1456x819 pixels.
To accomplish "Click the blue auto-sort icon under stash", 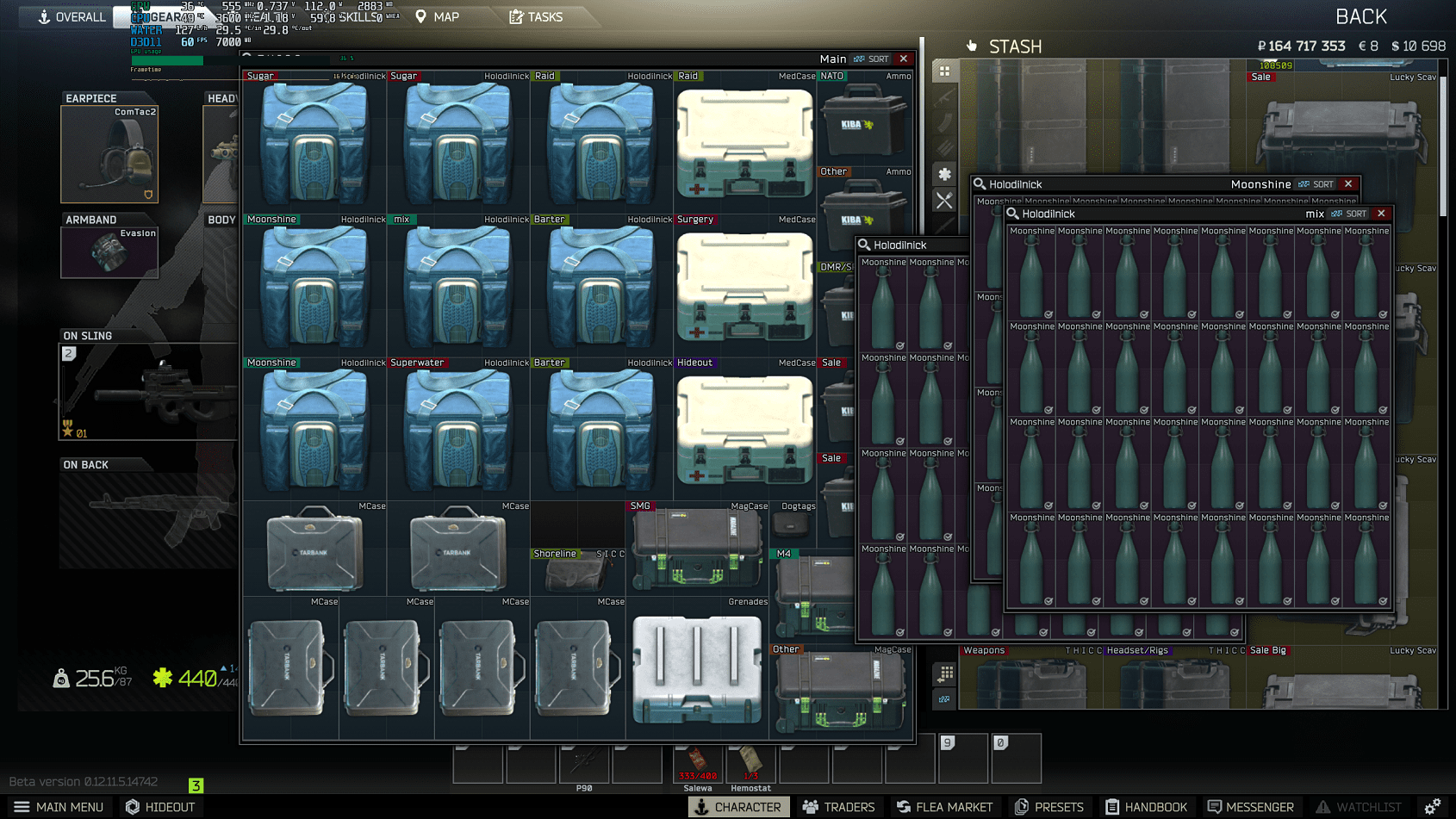I will point(945,699).
